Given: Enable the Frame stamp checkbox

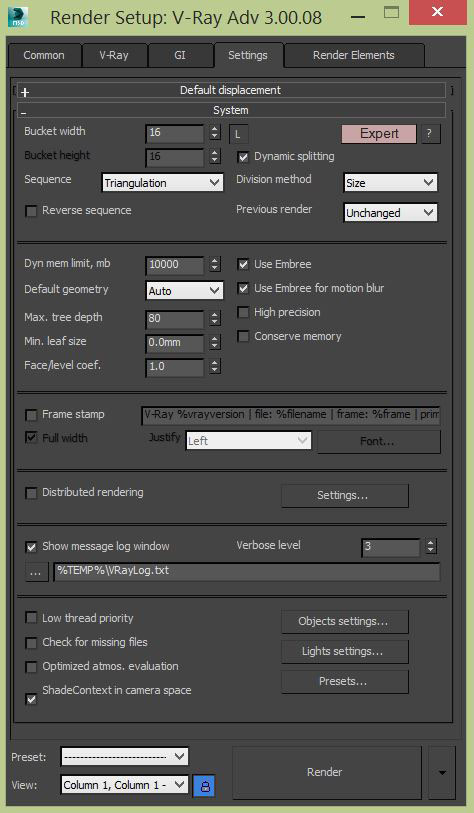Looking at the screenshot, I should point(31,415).
